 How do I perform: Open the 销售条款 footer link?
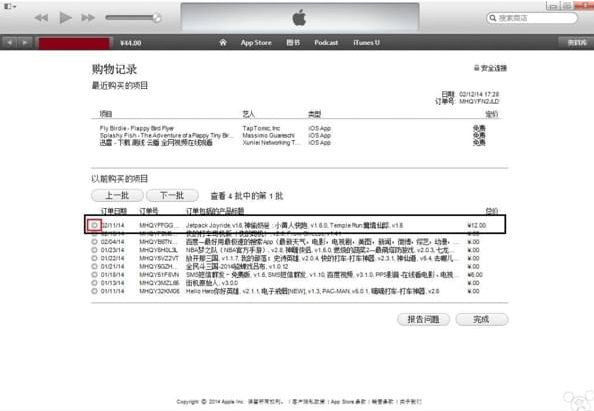(383, 402)
